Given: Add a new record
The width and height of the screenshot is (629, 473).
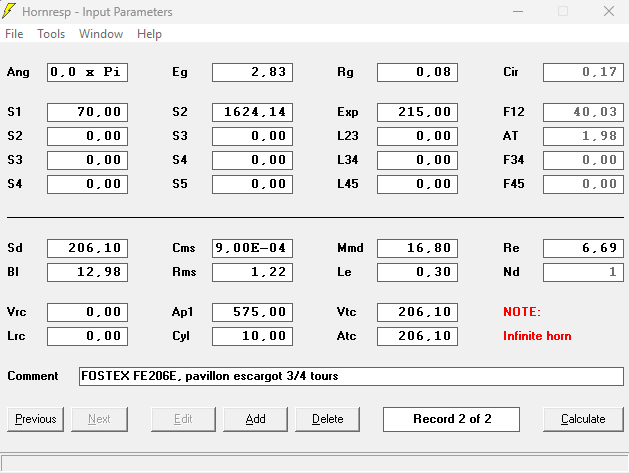Looking at the screenshot, I should pyautogui.click(x=256, y=419).
